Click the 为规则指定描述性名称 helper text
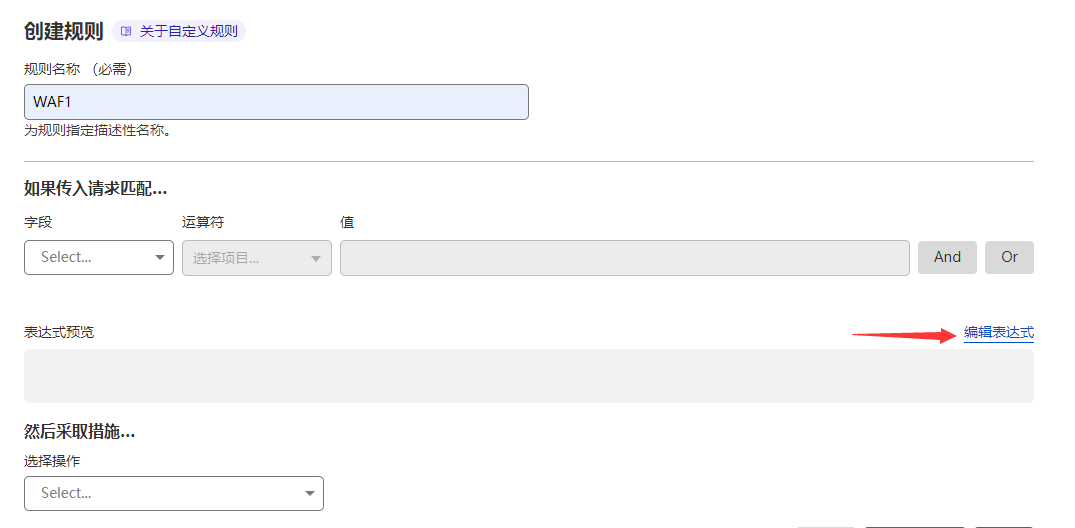Screen dimensions: 1075x528 (97, 130)
